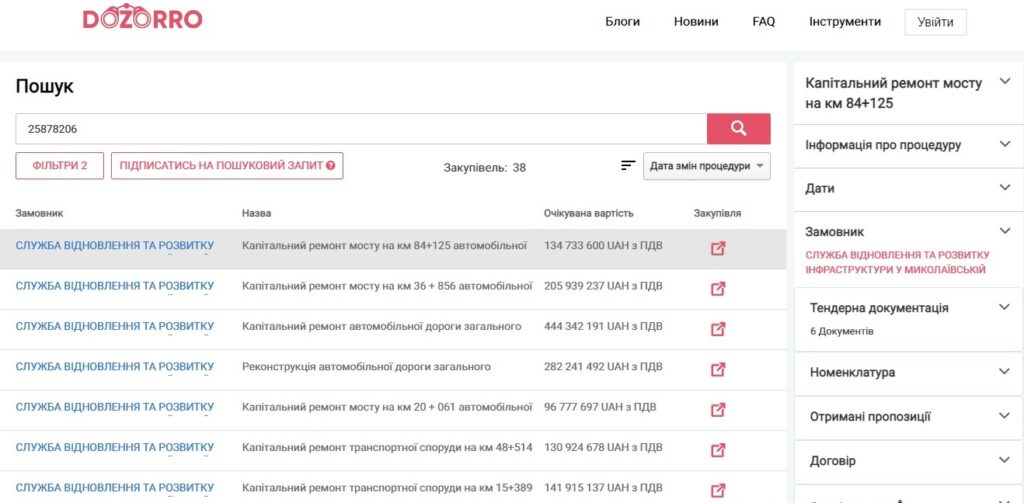Expand Інформація про процедуру section

pyautogui.click(x=908, y=145)
